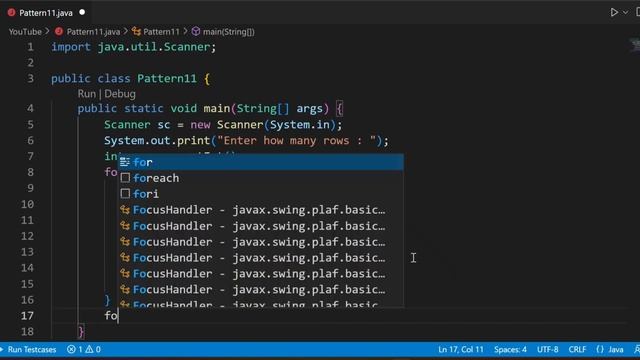Choose the 'fori' suggestion
This screenshot has height=360, width=640.
(261, 194)
